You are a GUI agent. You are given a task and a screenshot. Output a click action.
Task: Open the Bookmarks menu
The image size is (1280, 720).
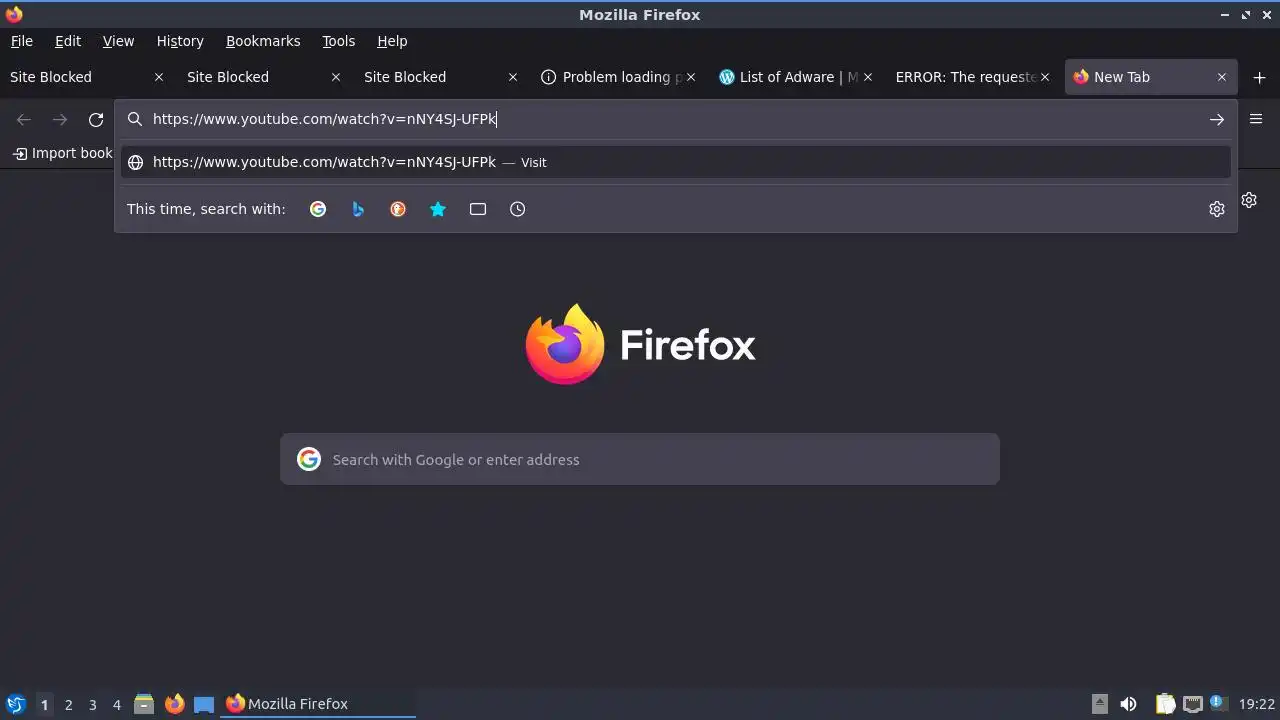click(263, 41)
